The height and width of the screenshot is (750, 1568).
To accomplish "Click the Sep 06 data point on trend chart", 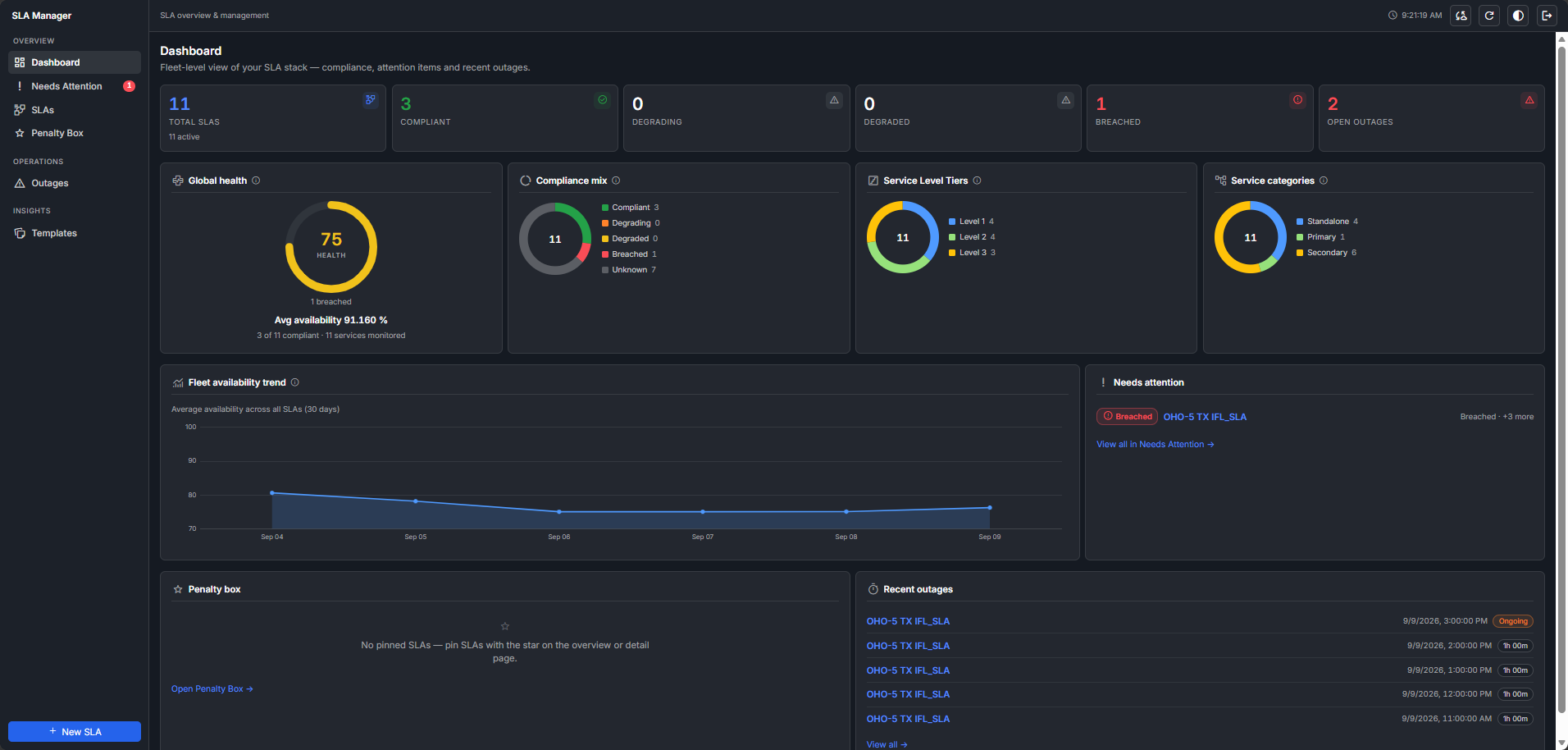I will point(559,512).
